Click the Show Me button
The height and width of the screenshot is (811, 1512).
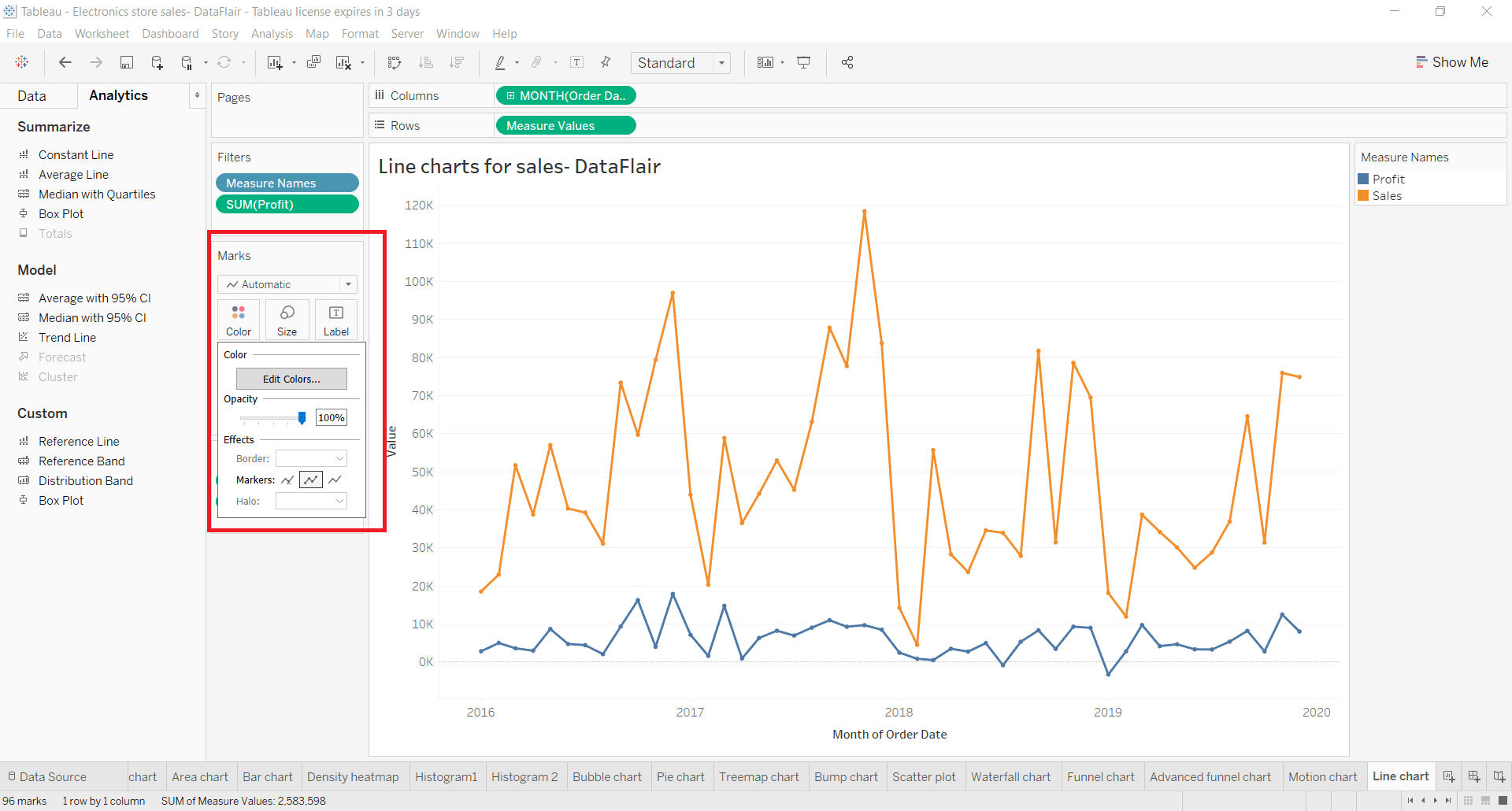point(1451,62)
